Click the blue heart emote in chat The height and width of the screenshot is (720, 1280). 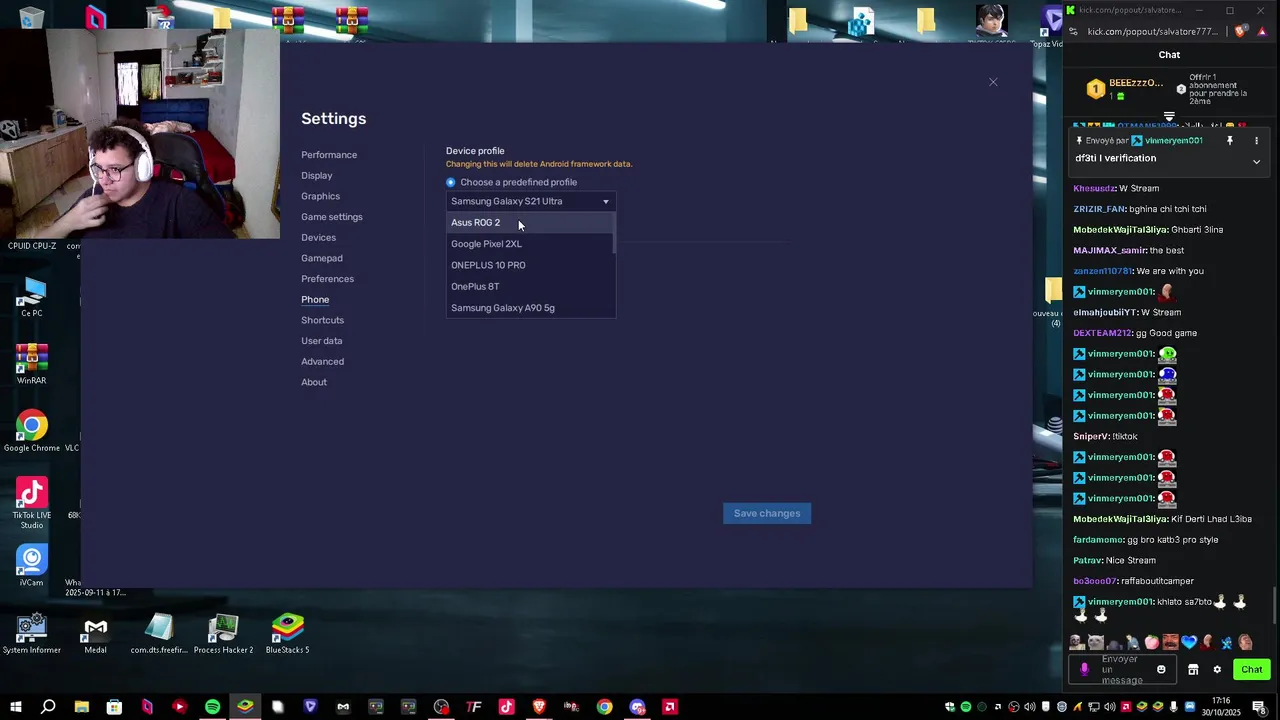(x=1189, y=642)
